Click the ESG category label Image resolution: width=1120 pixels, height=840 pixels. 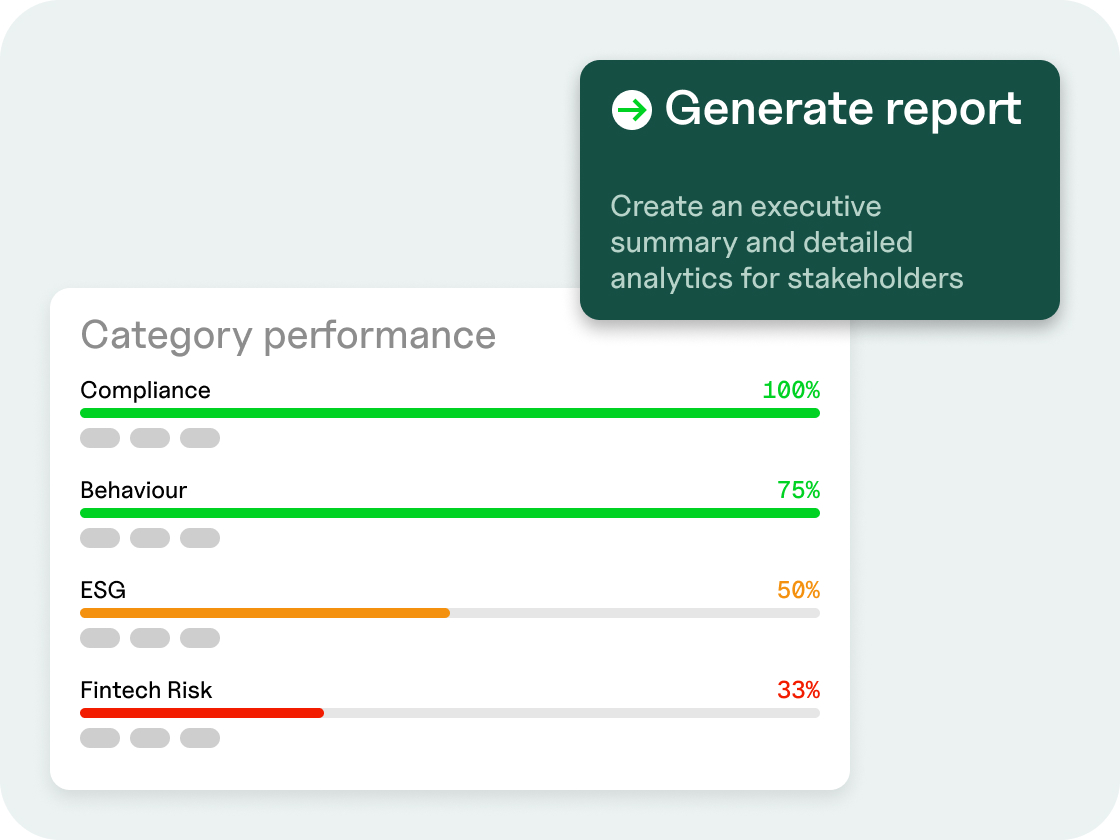tap(103, 590)
